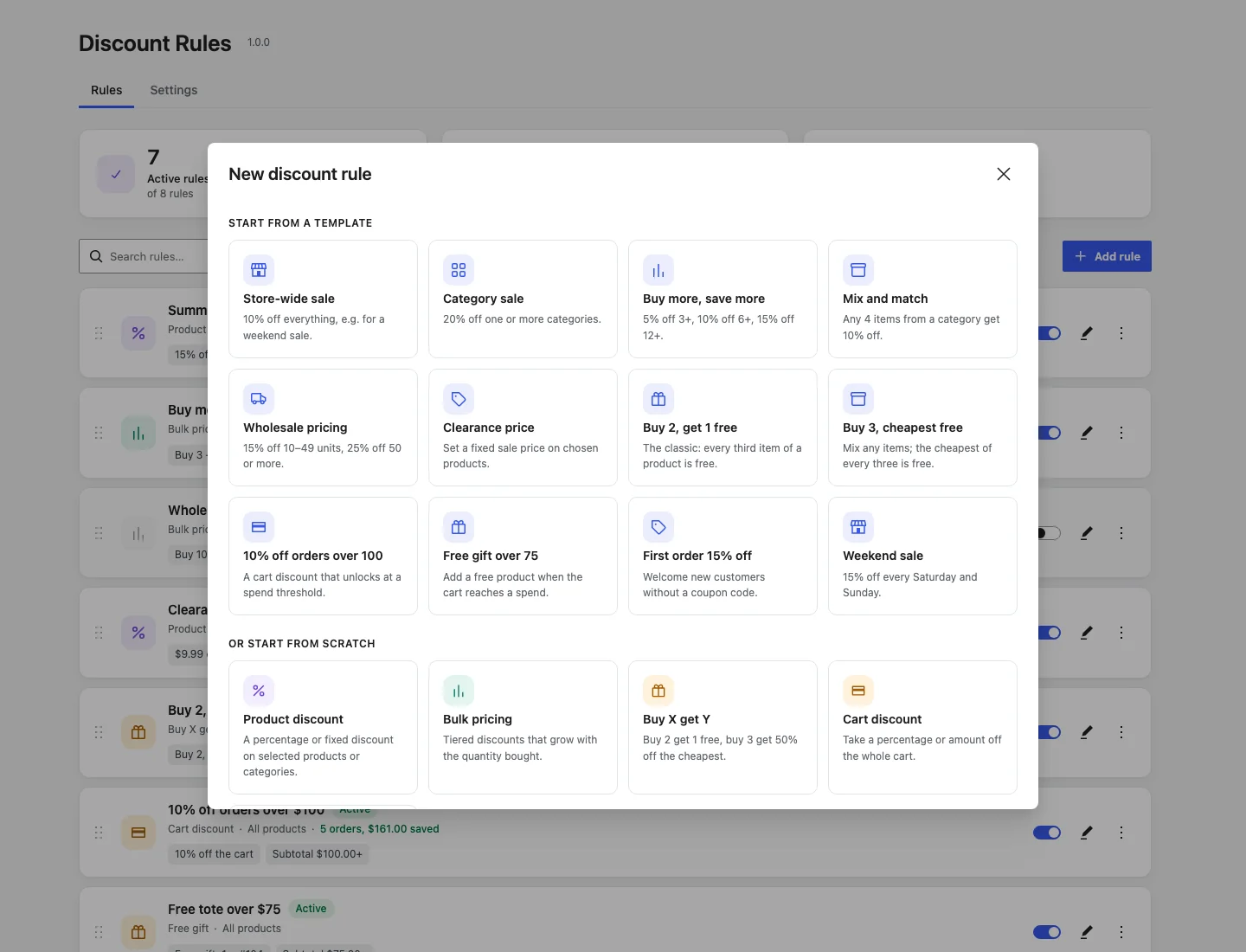Edit the Free tote over $75 rule
The height and width of the screenshot is (952, 1246).
pyautogui.click(x=1087, y=932)
